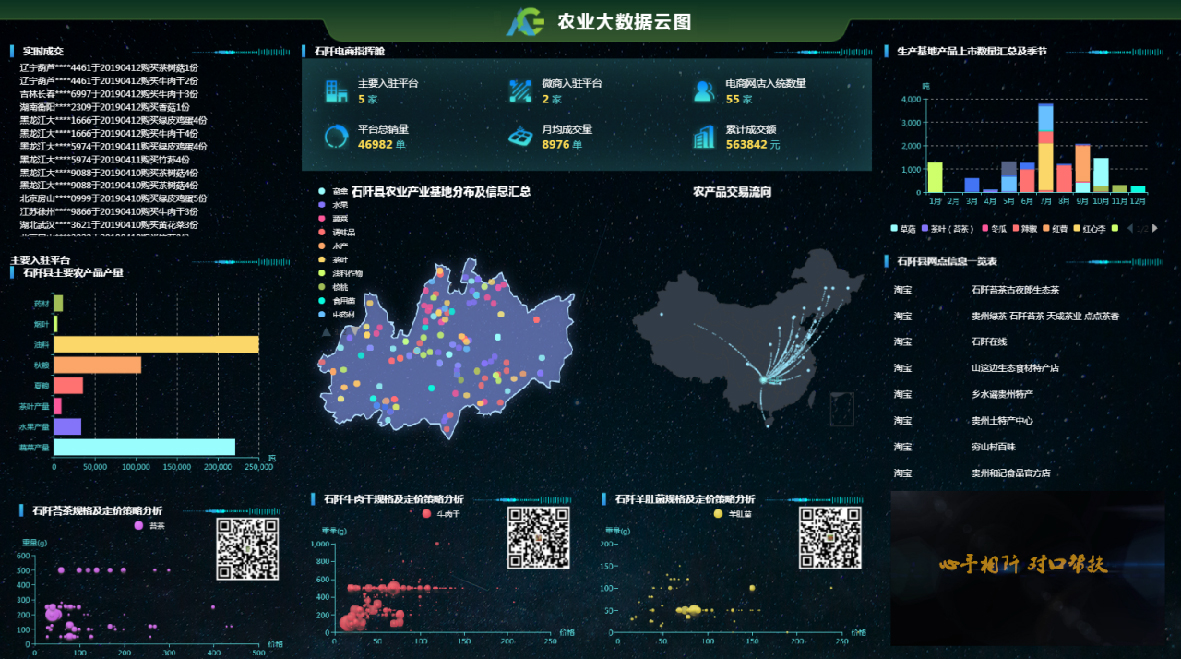
Task: Click the QR code in 牛肉干 analysis panel
Action: (538, 538)
